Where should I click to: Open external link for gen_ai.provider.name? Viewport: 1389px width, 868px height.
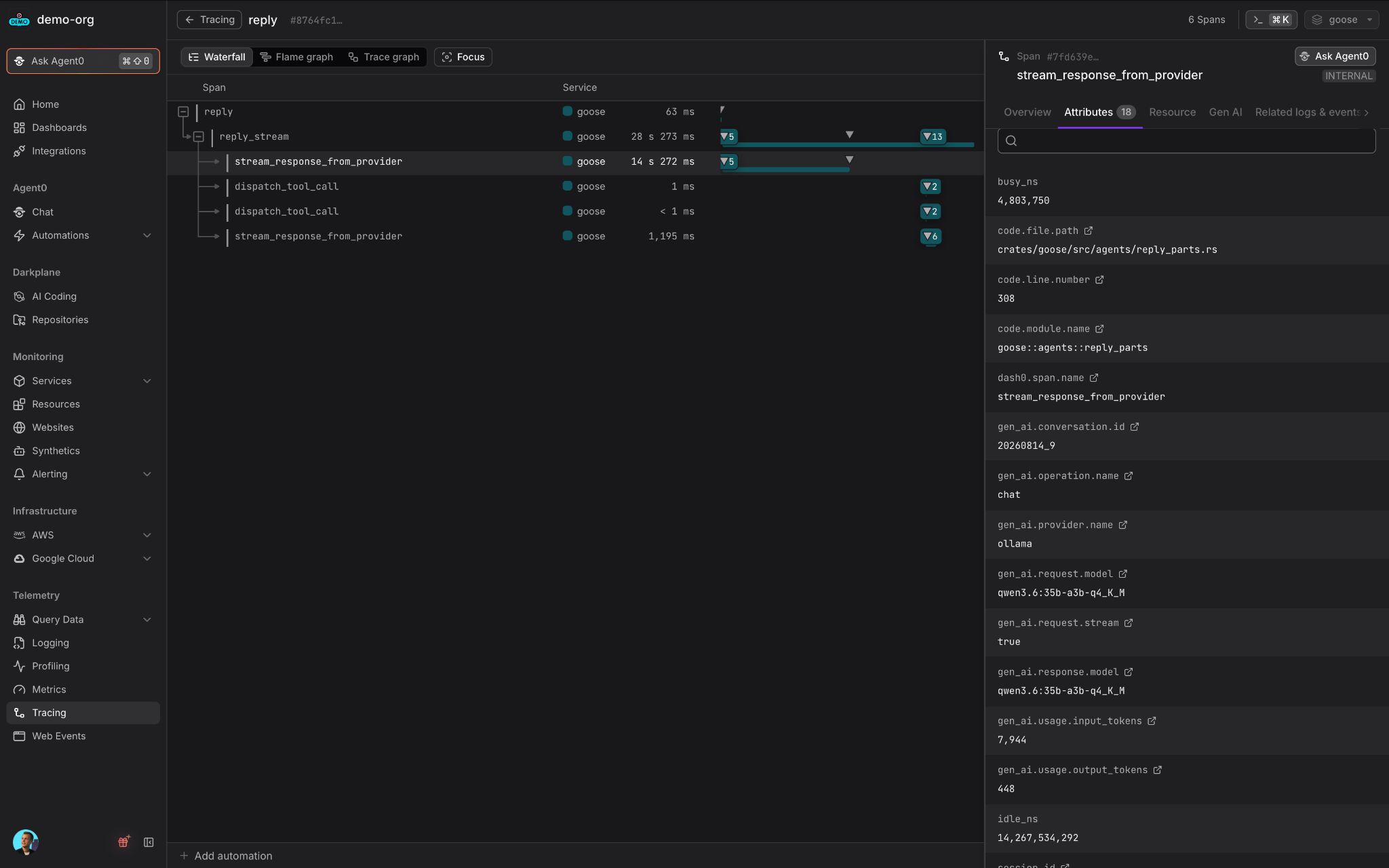[1123, 525]
